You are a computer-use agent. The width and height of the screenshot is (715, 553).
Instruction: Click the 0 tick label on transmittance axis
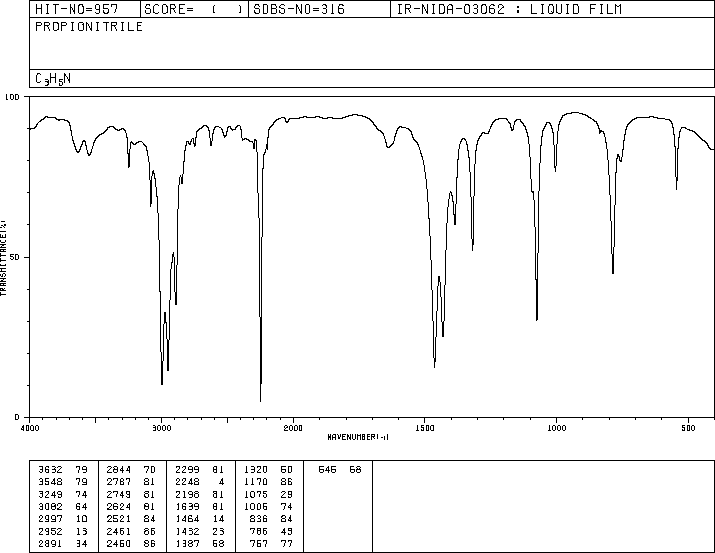17,417
